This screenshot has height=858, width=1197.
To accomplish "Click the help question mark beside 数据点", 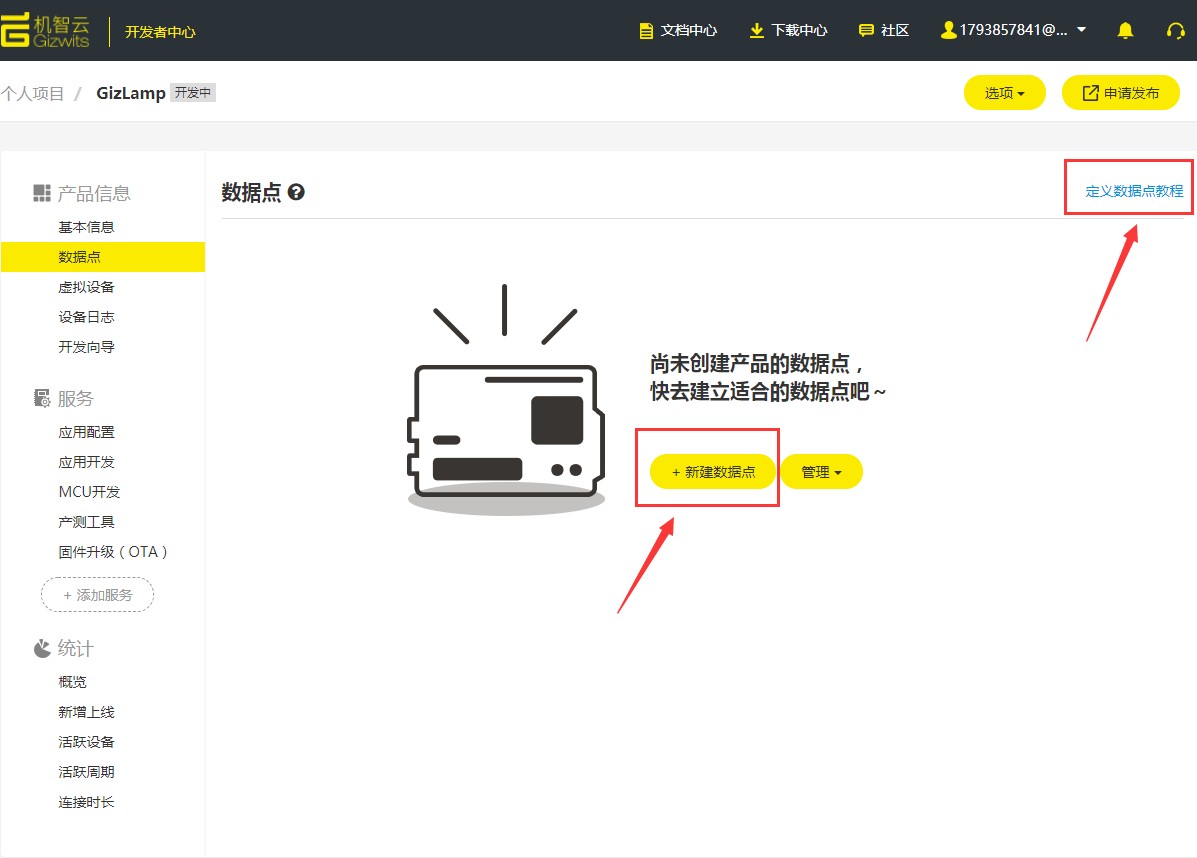I will tap(296, 192).
